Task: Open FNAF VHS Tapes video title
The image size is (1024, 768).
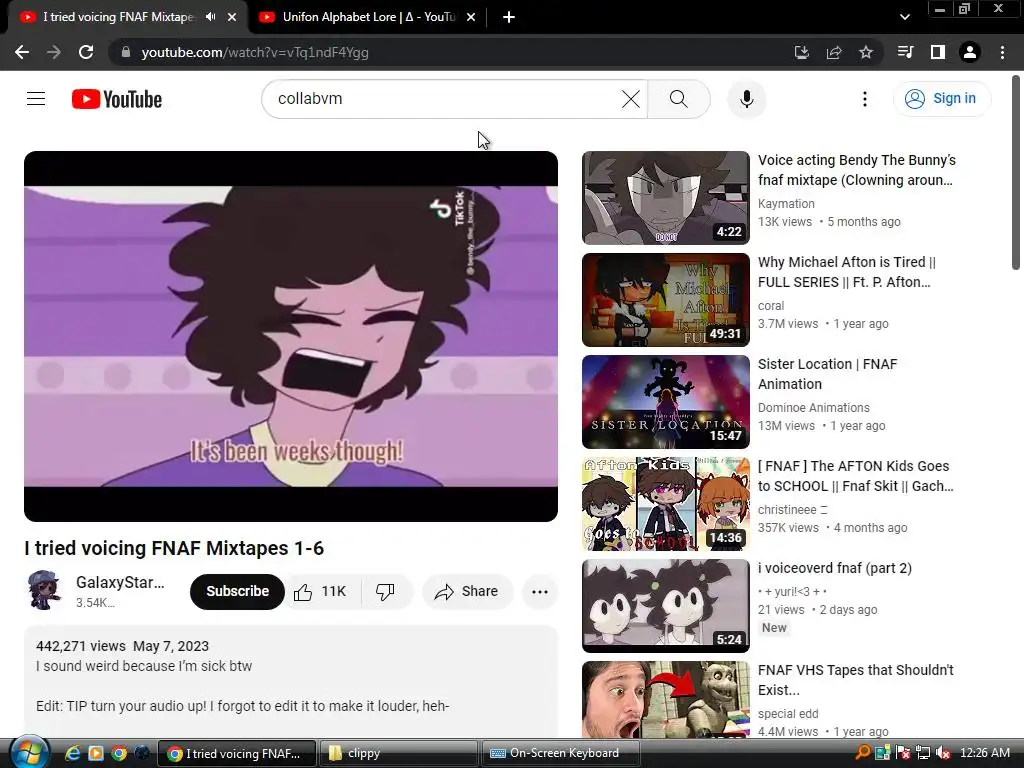Action: tap(856, 680)
